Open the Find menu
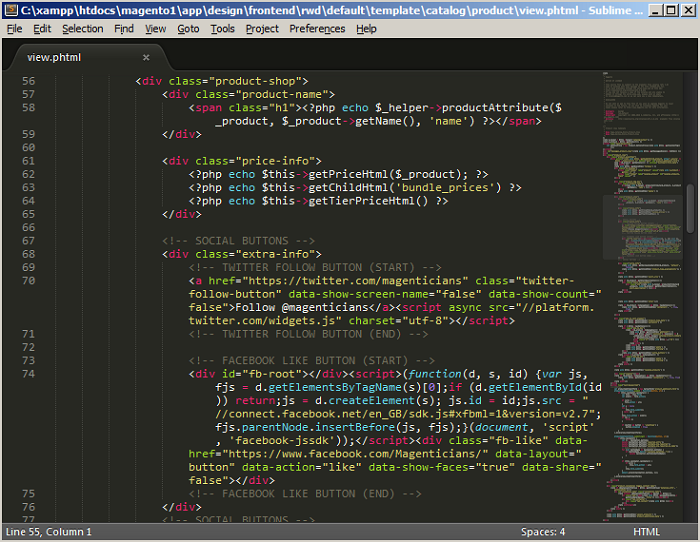 [x=124, y=29]
